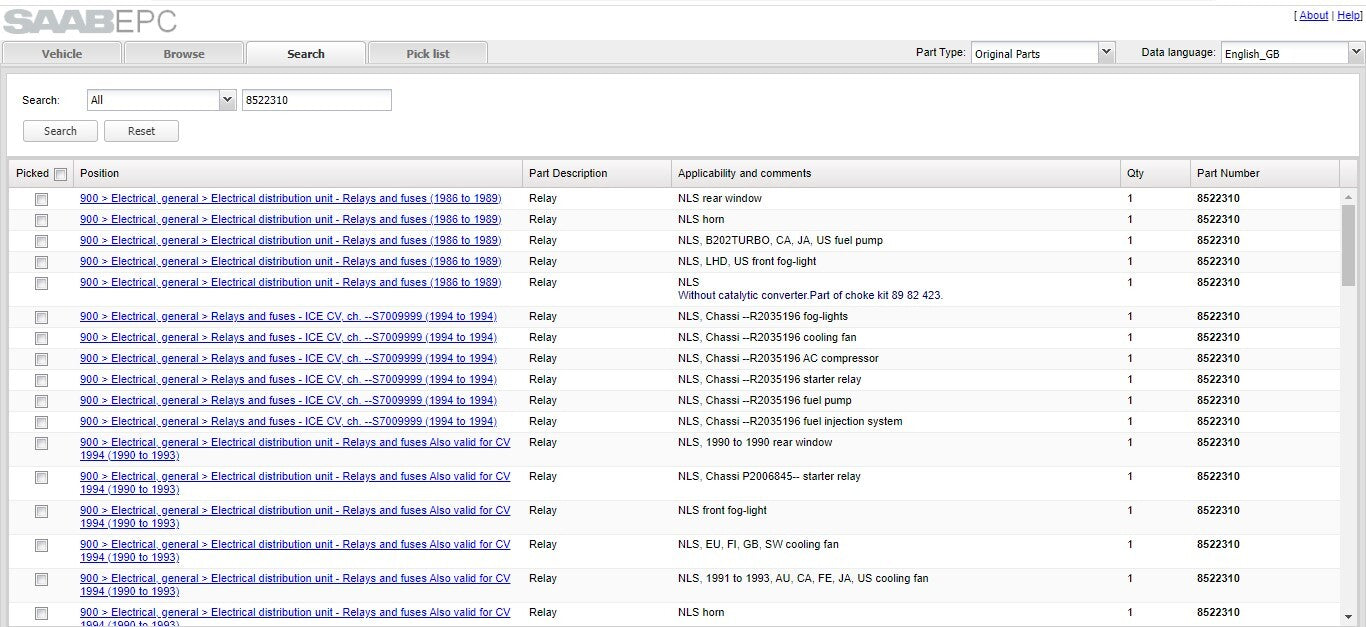The height and width of the screenshot is (627, 1366).
Task: Click the Reset button
Action: click(x=141, y=131)
